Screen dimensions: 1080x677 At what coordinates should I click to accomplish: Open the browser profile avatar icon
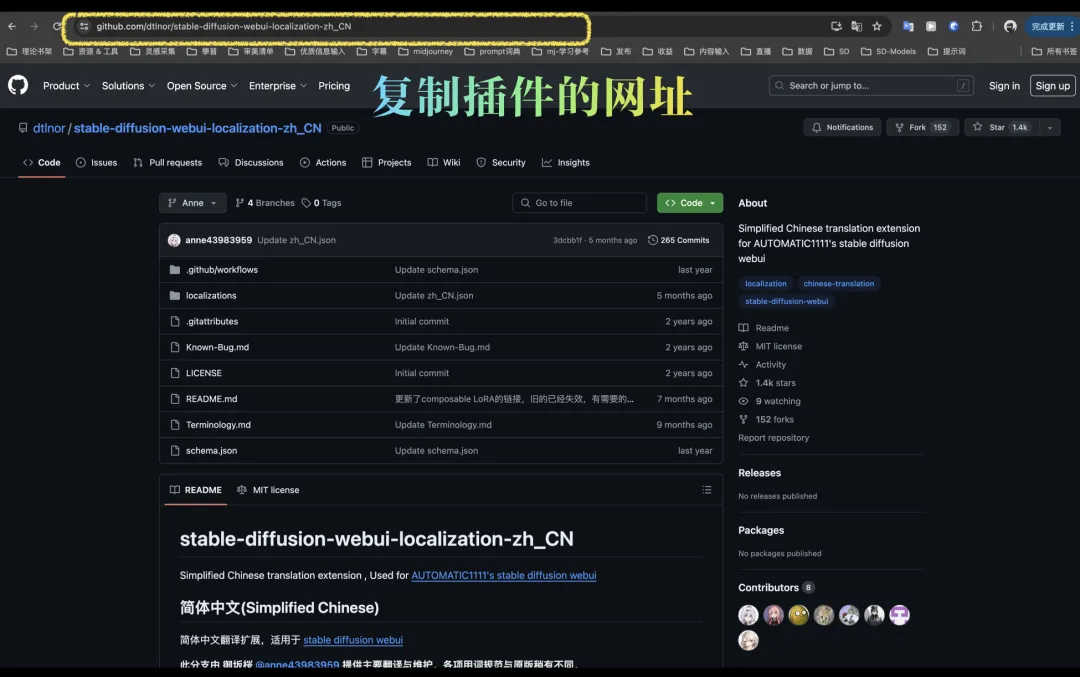(1010, 26)
